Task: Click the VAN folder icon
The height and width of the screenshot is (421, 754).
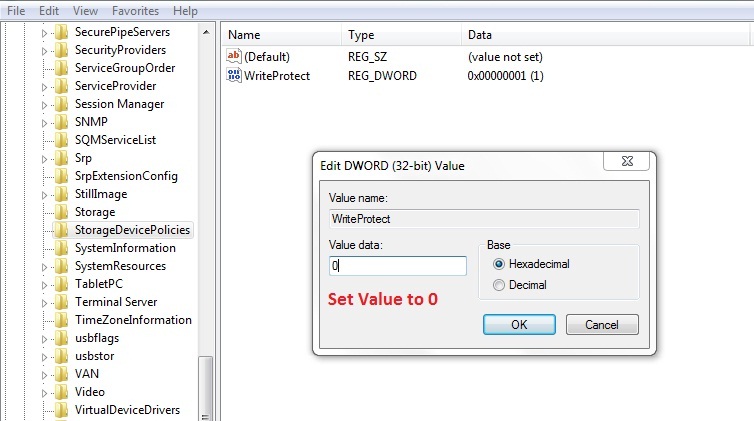Action: click(62, 374)
